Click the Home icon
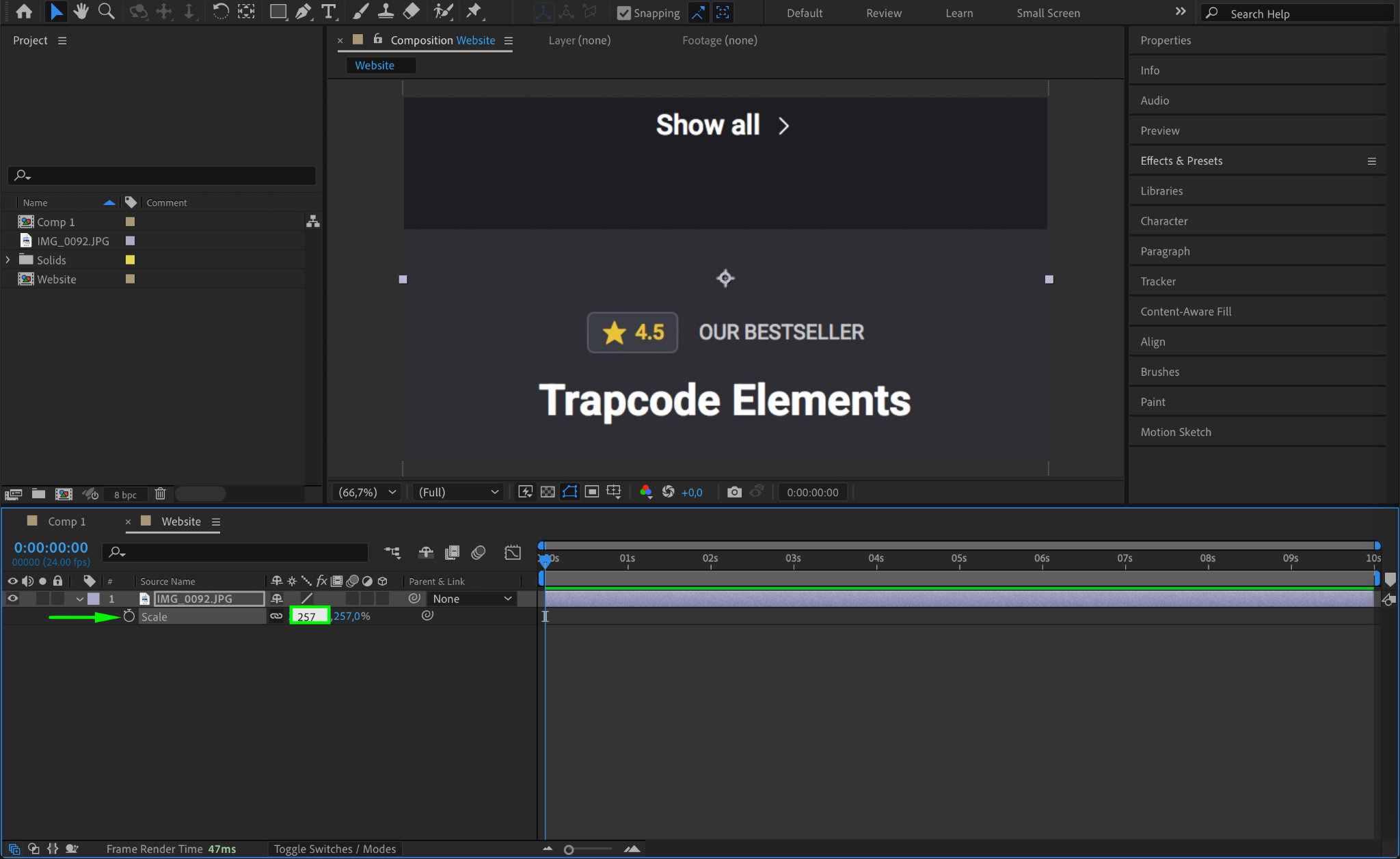The height and width of the screenshot is (859, 1400). click(x=24, y=12)
